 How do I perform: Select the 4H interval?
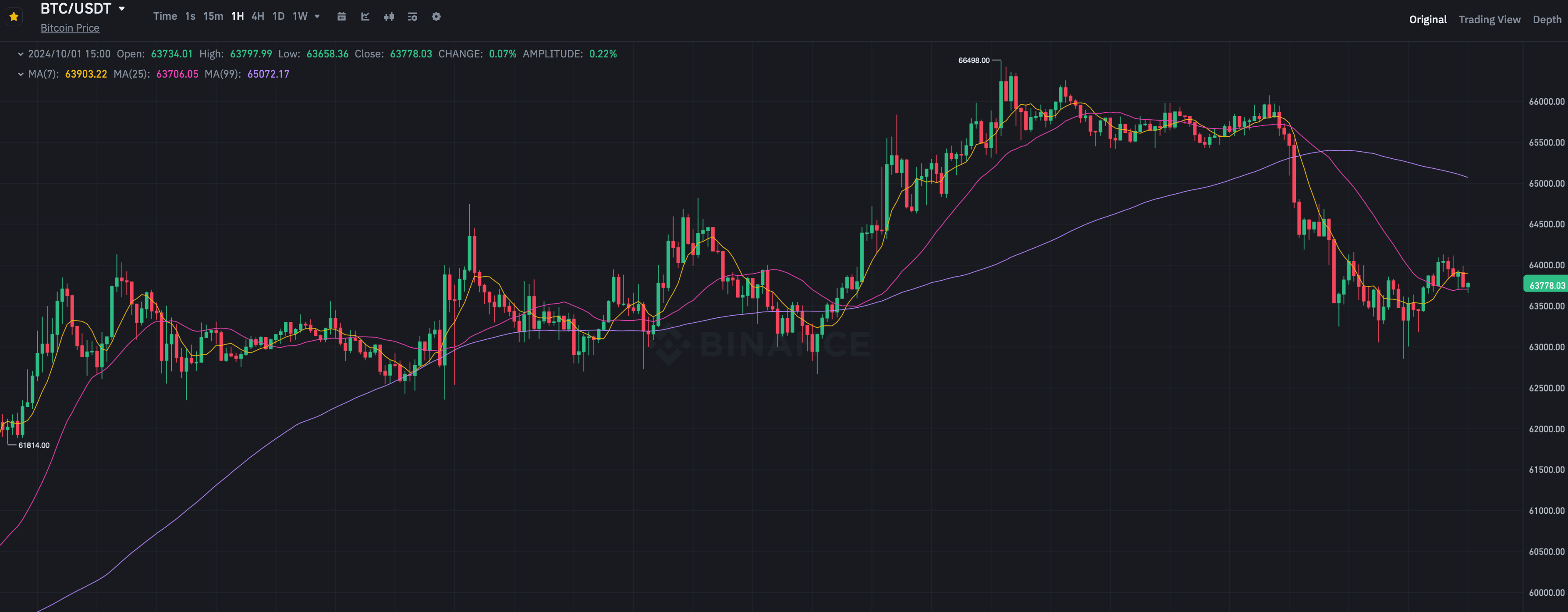pos(258,17)
